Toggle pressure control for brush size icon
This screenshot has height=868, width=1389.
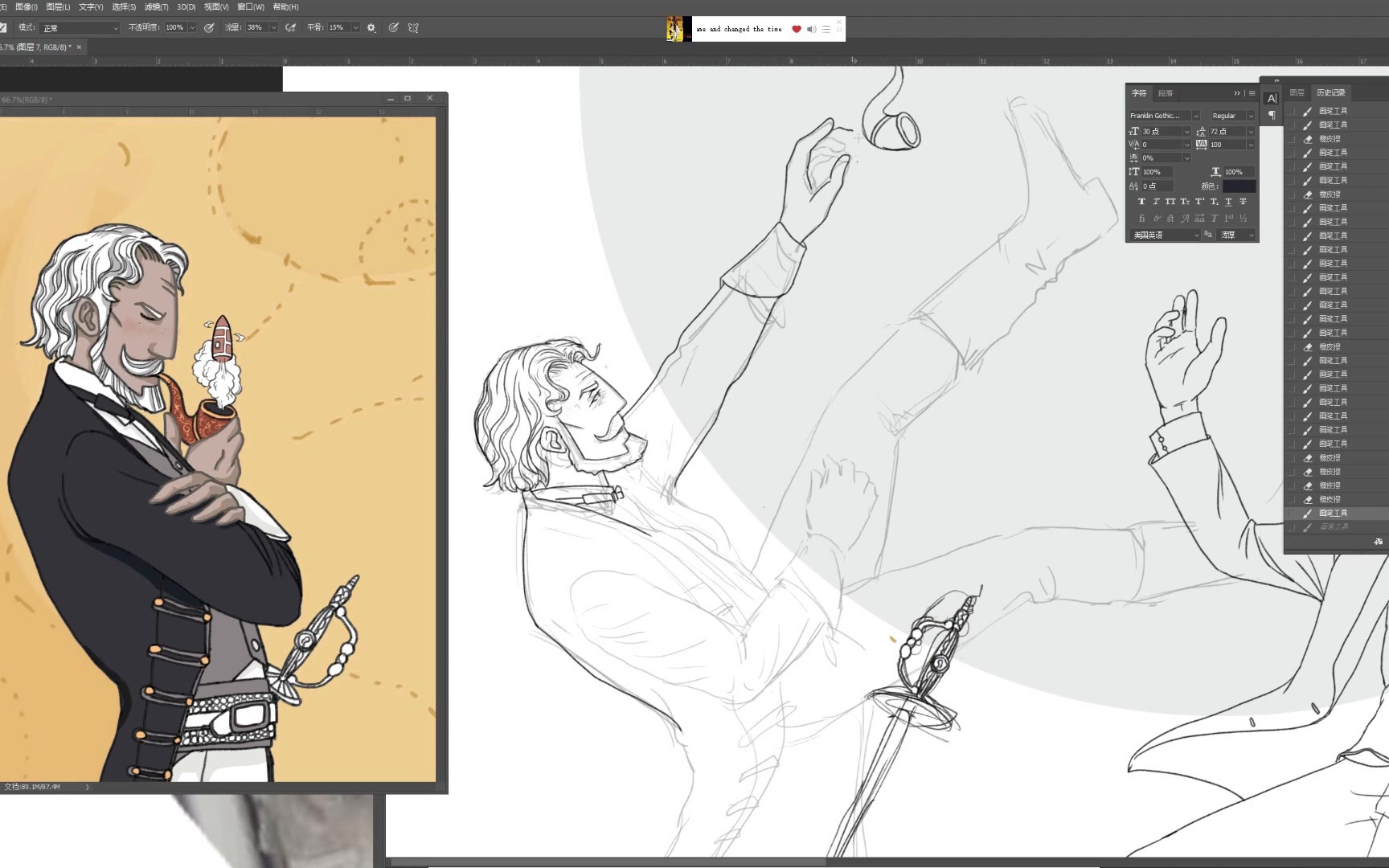tap(394, 27)
